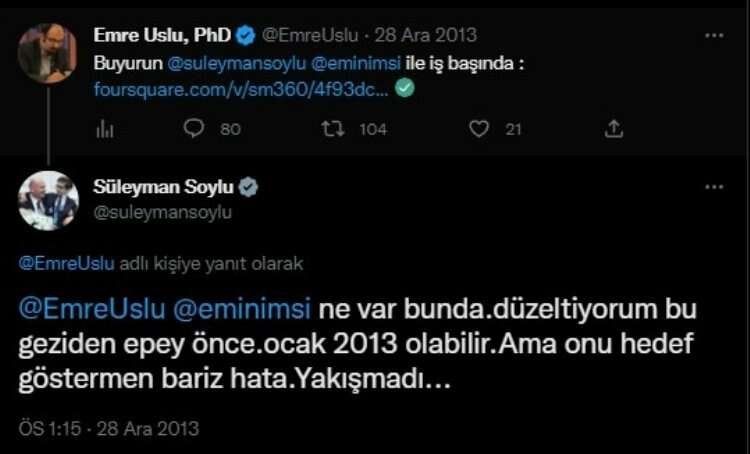
Task: Expand three-dot options on Süleyman Soylu tweet
Action: click(x=714, y=187)
